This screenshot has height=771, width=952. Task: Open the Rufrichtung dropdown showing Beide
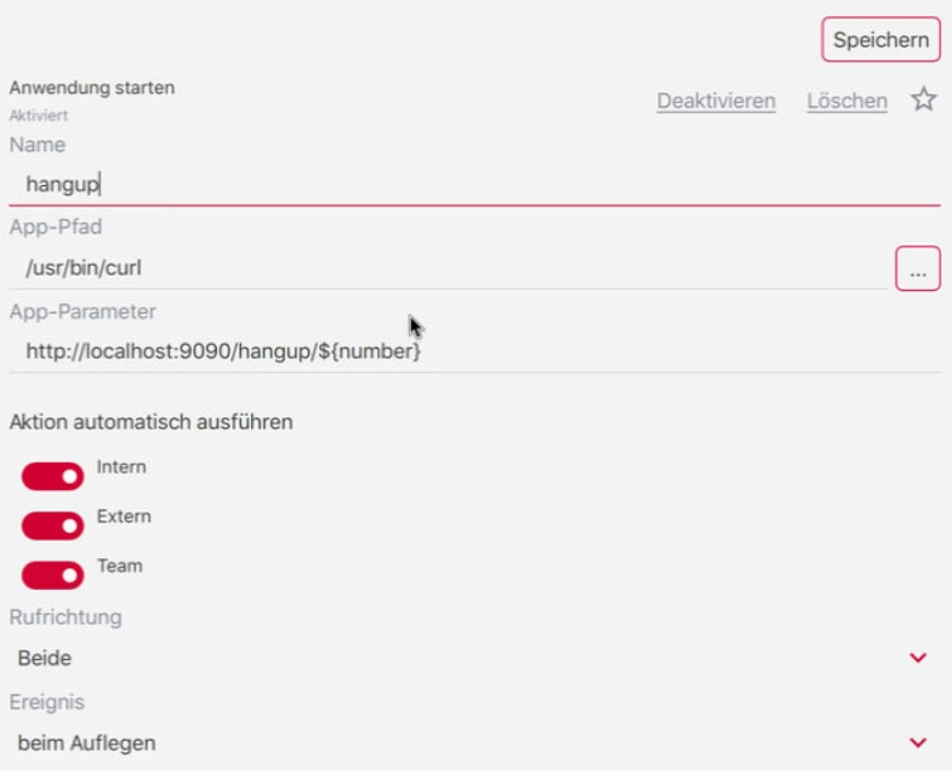tap(475, 658)
